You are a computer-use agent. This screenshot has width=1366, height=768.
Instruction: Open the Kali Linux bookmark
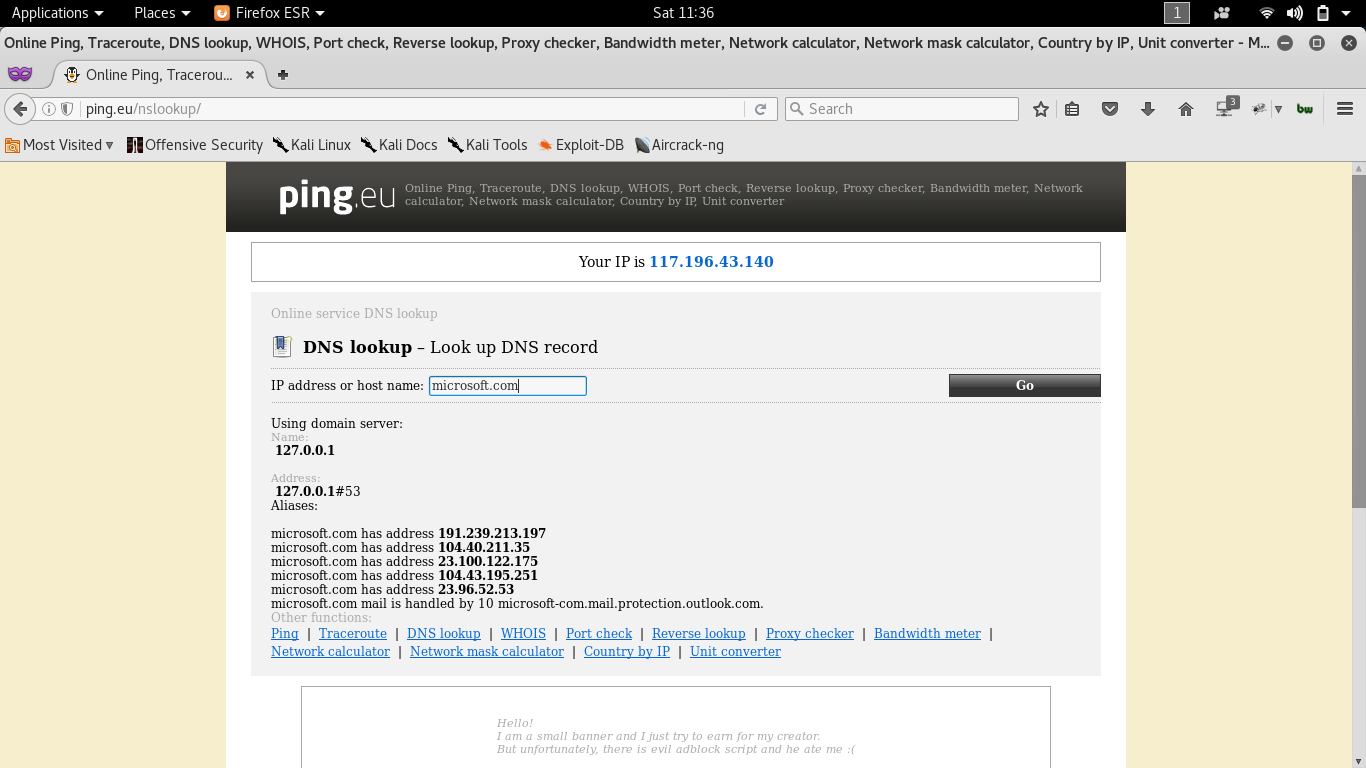click(312, 145)
